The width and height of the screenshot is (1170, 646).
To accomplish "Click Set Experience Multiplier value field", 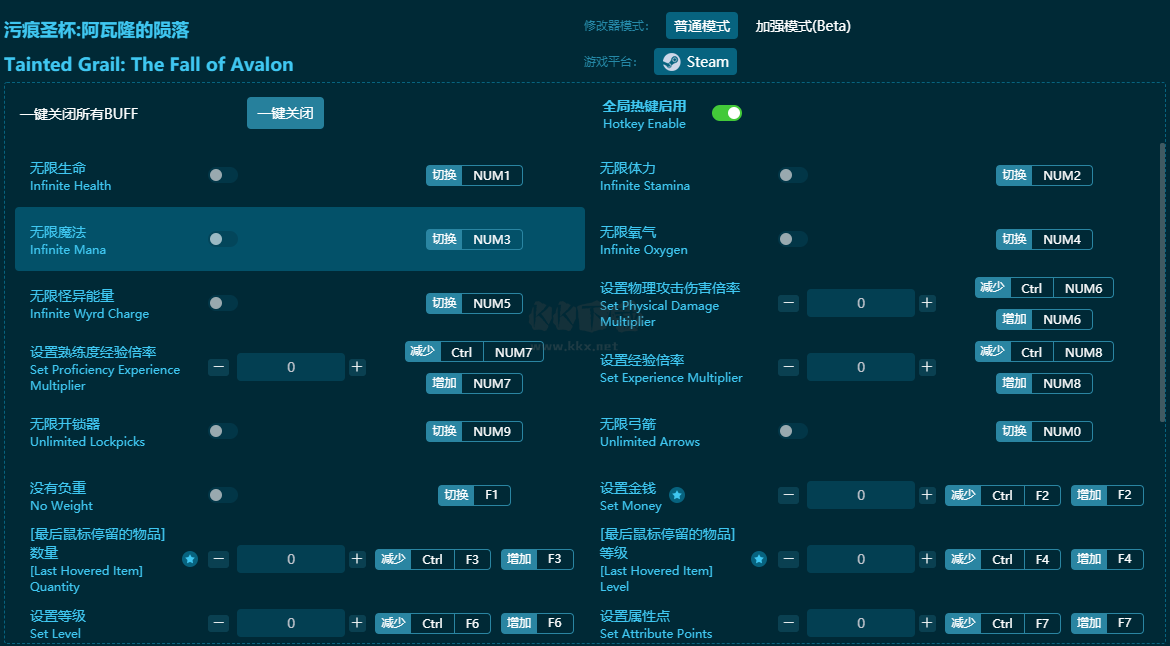I will click(861, 367).
